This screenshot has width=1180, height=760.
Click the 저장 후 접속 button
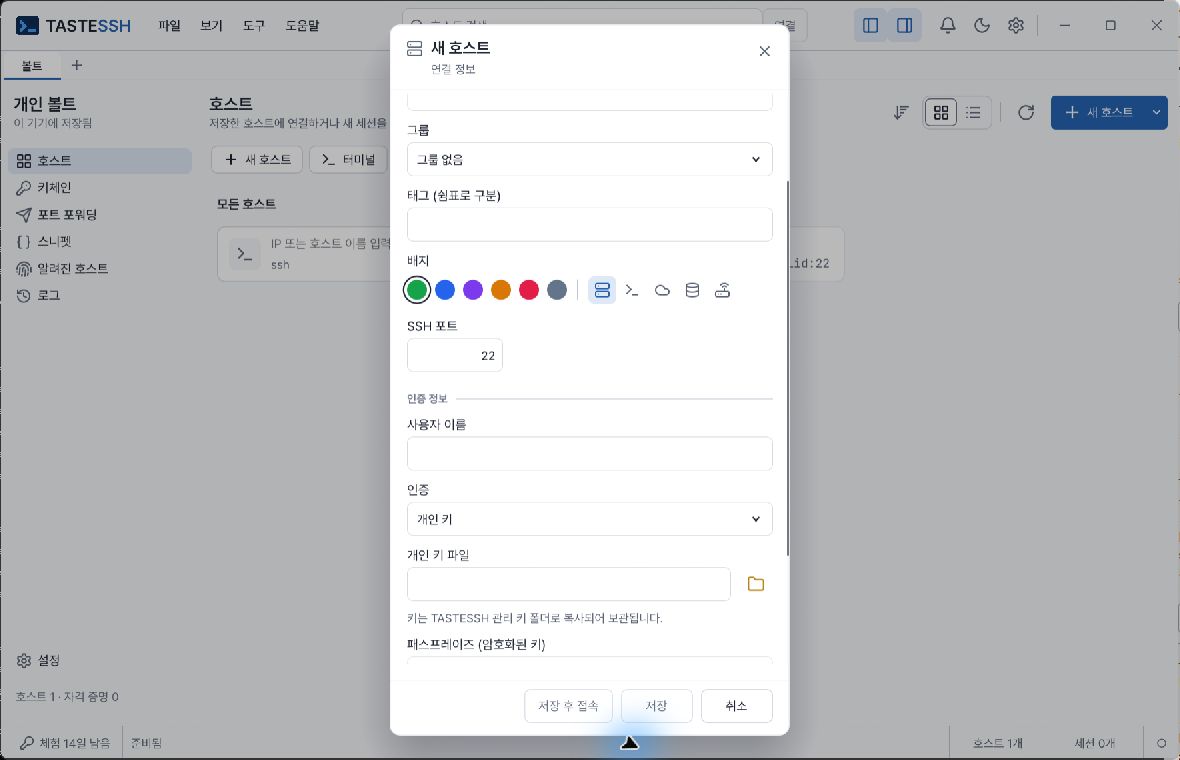click(568, 706)
